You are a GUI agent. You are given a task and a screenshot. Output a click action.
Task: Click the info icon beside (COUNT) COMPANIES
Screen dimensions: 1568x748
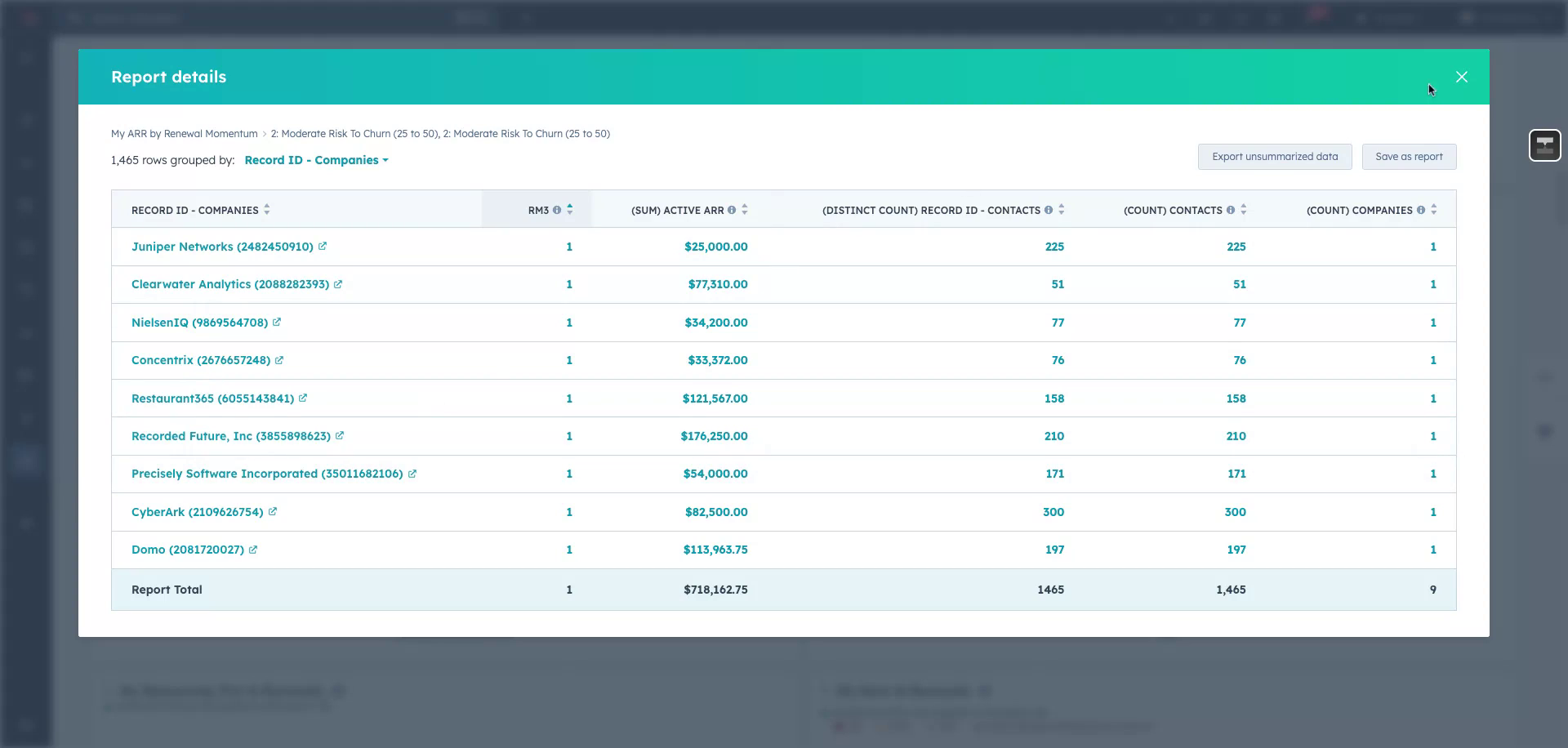[1419, 209]
